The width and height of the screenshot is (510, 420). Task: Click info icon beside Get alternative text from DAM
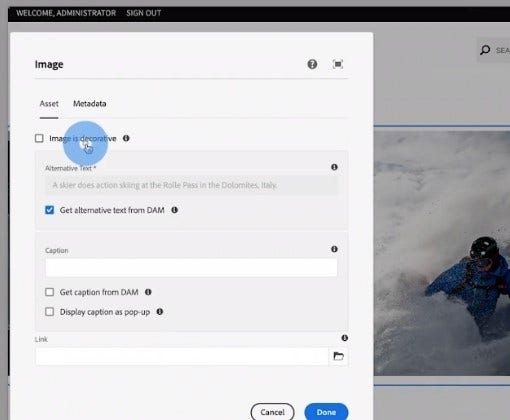(x=174, y=210)
